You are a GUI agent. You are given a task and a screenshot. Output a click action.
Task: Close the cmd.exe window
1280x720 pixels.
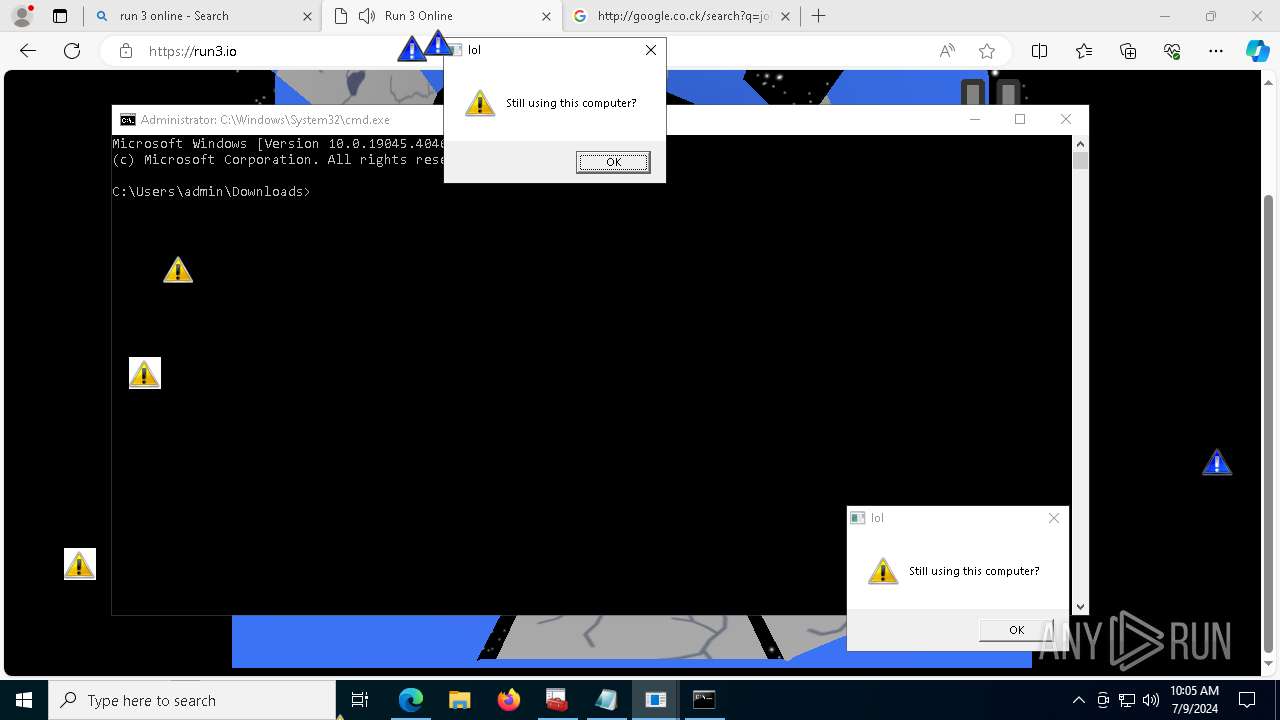1066,119
